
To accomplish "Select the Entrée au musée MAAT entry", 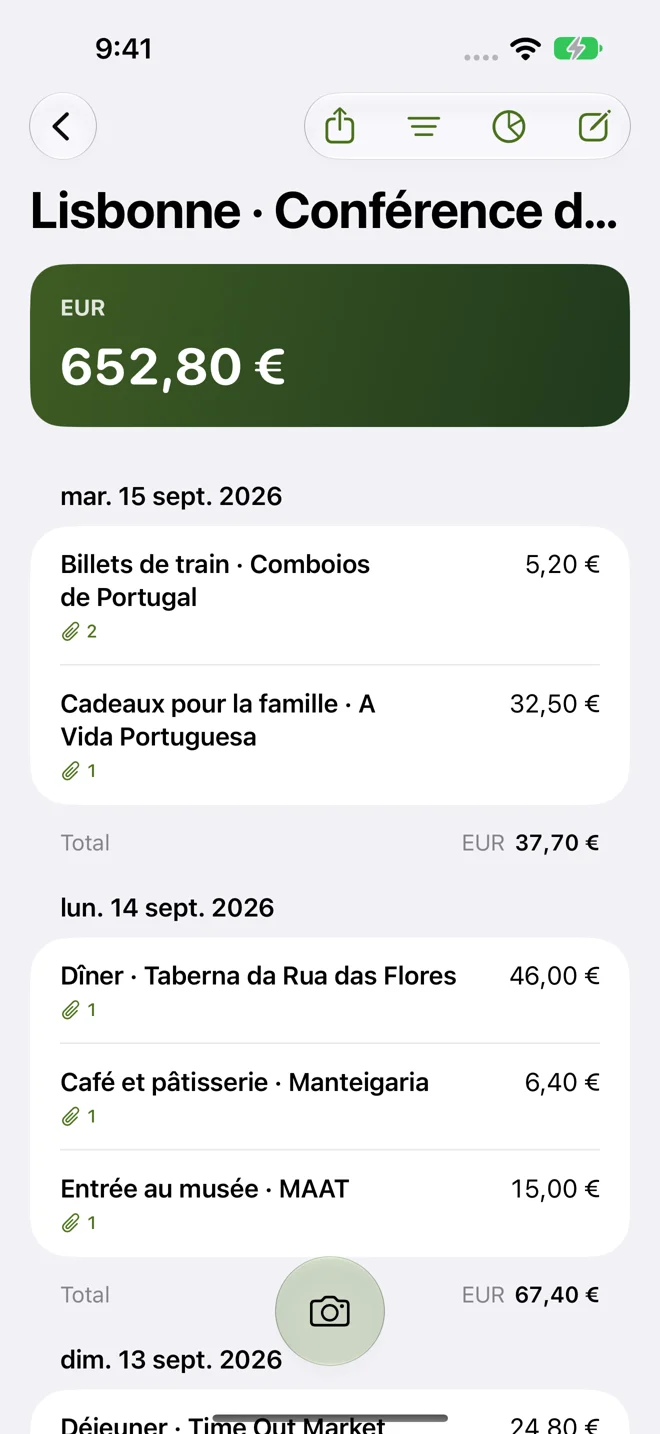I will point(330,1203).
